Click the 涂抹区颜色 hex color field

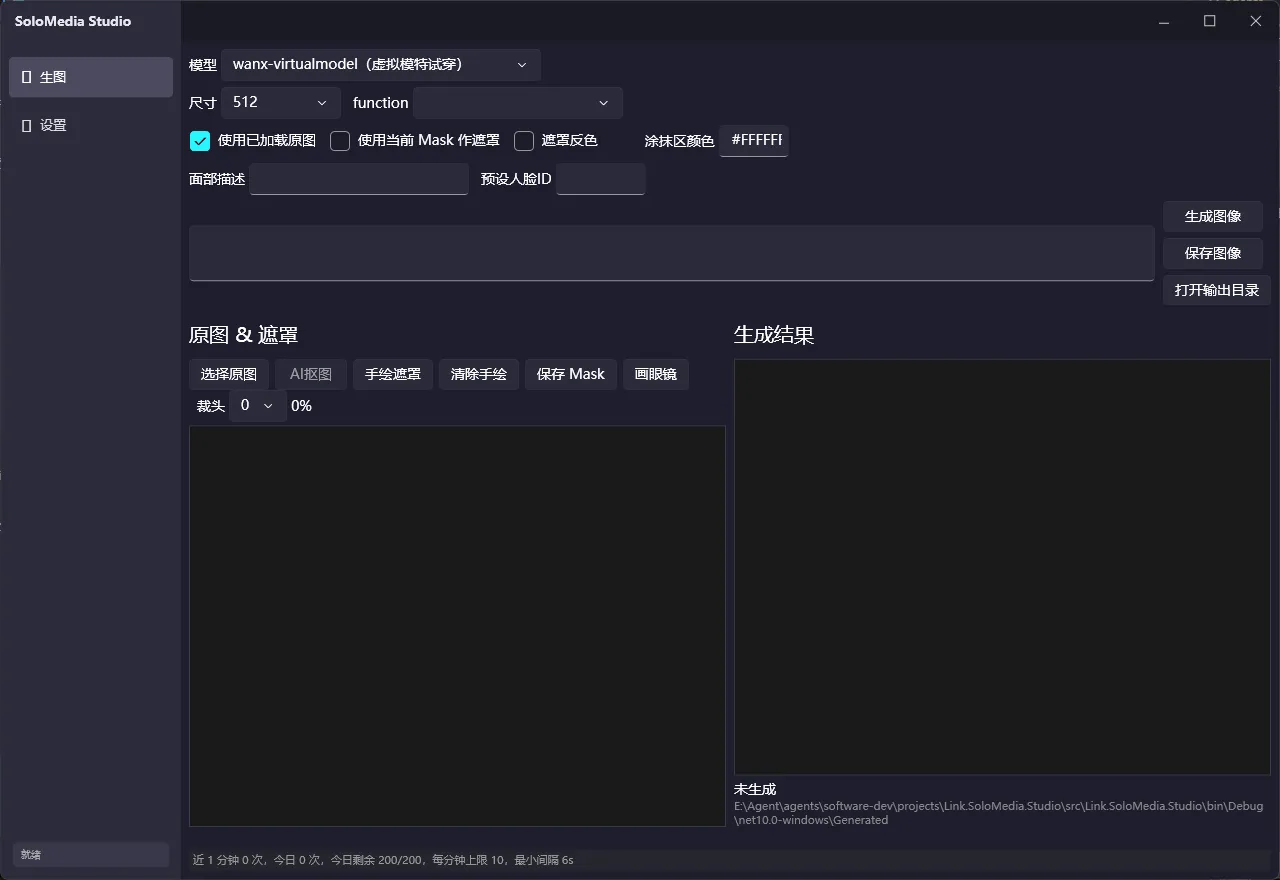(x=754, y=141)
